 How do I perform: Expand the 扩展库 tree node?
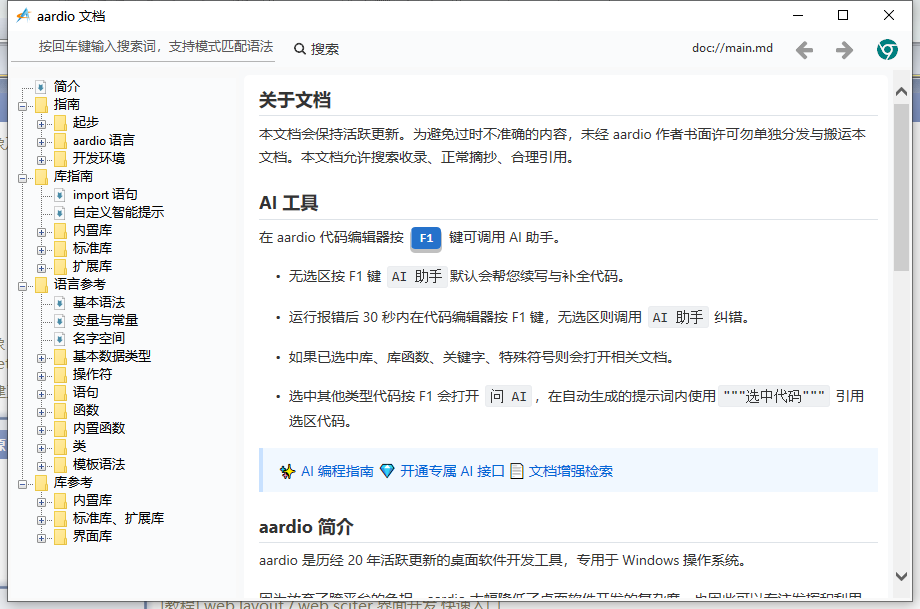[41, 268]
